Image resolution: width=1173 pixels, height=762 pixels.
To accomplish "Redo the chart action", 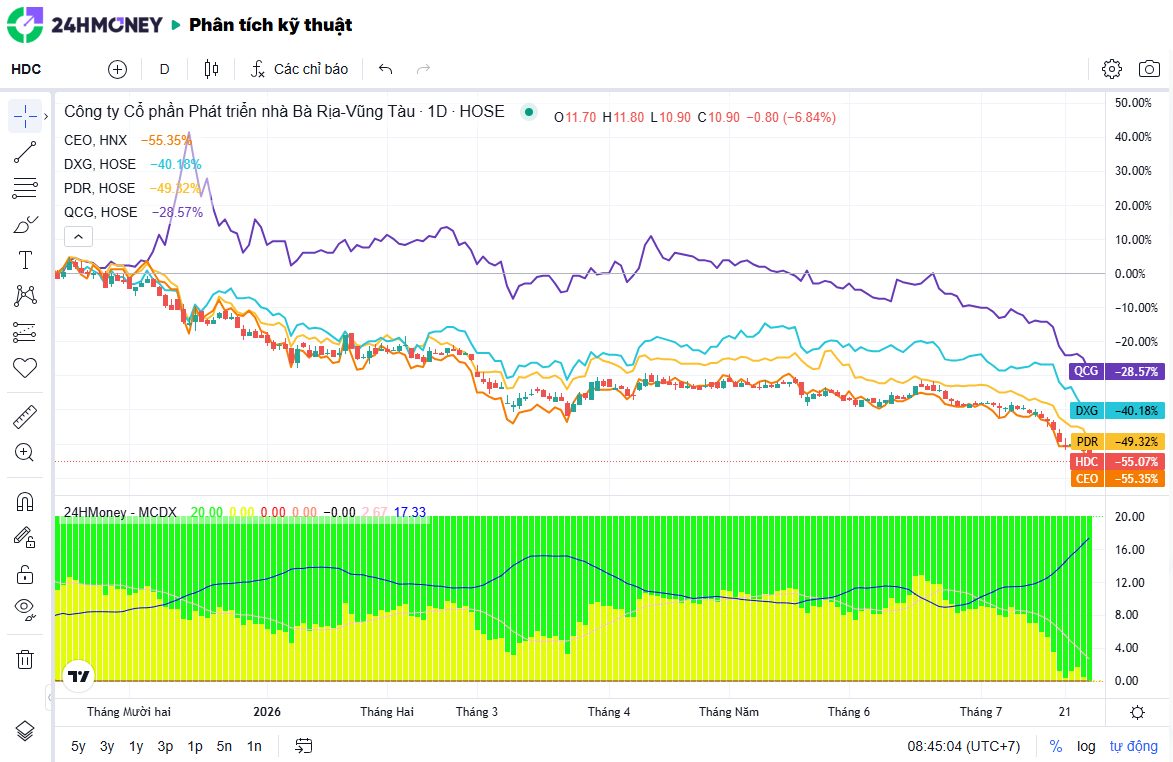I will click(423, 70).
